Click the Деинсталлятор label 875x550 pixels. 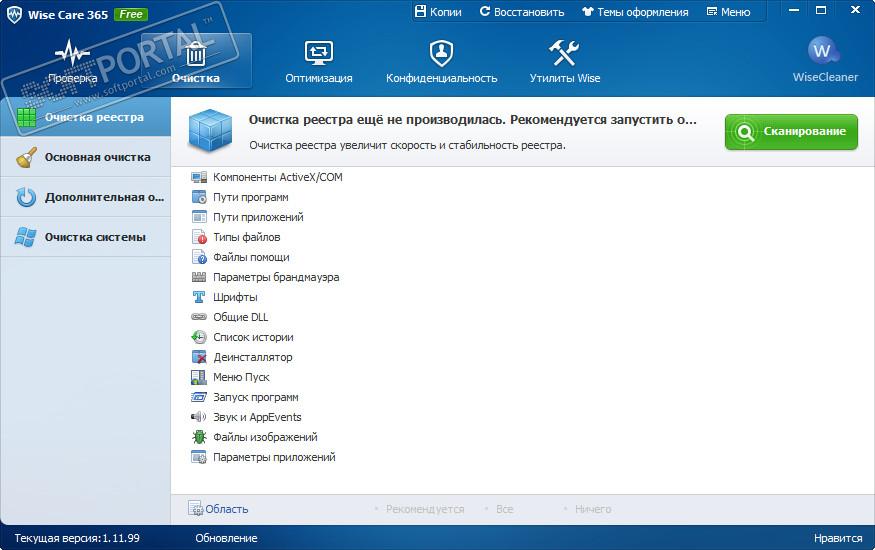coord(253,357)
